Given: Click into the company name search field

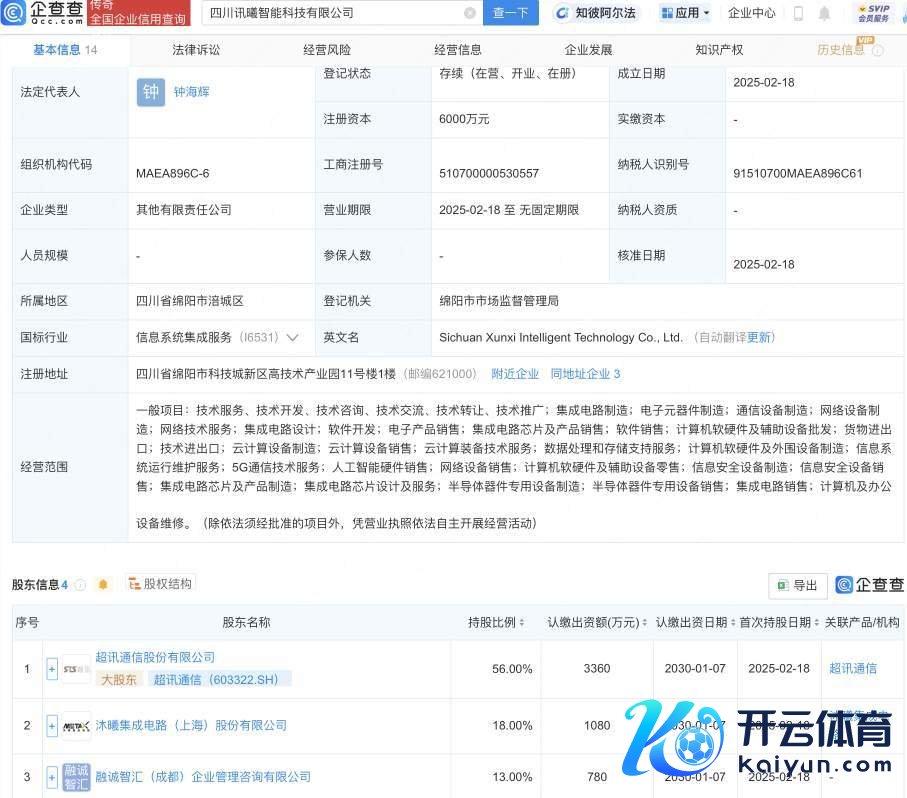Looking at the screenshot, I should tap(330, 13).
